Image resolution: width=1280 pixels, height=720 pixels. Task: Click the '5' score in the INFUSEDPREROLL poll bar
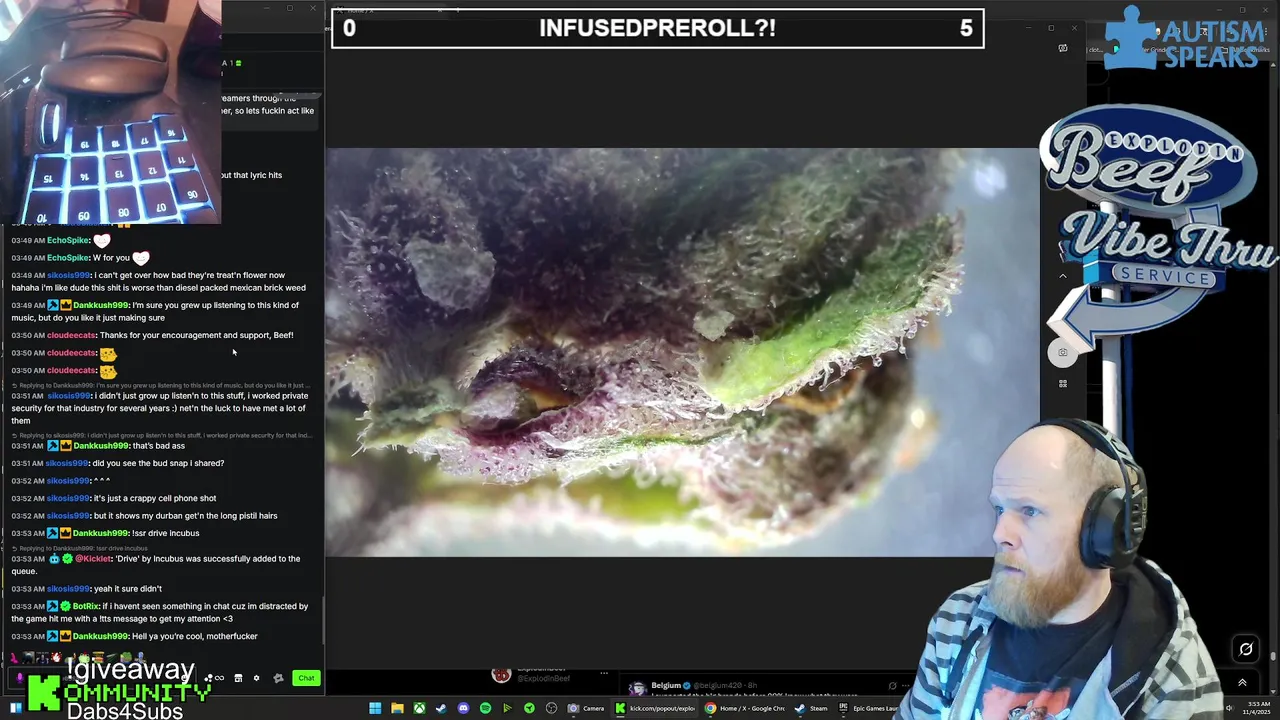pyautogui.click(x=966, y=28)
